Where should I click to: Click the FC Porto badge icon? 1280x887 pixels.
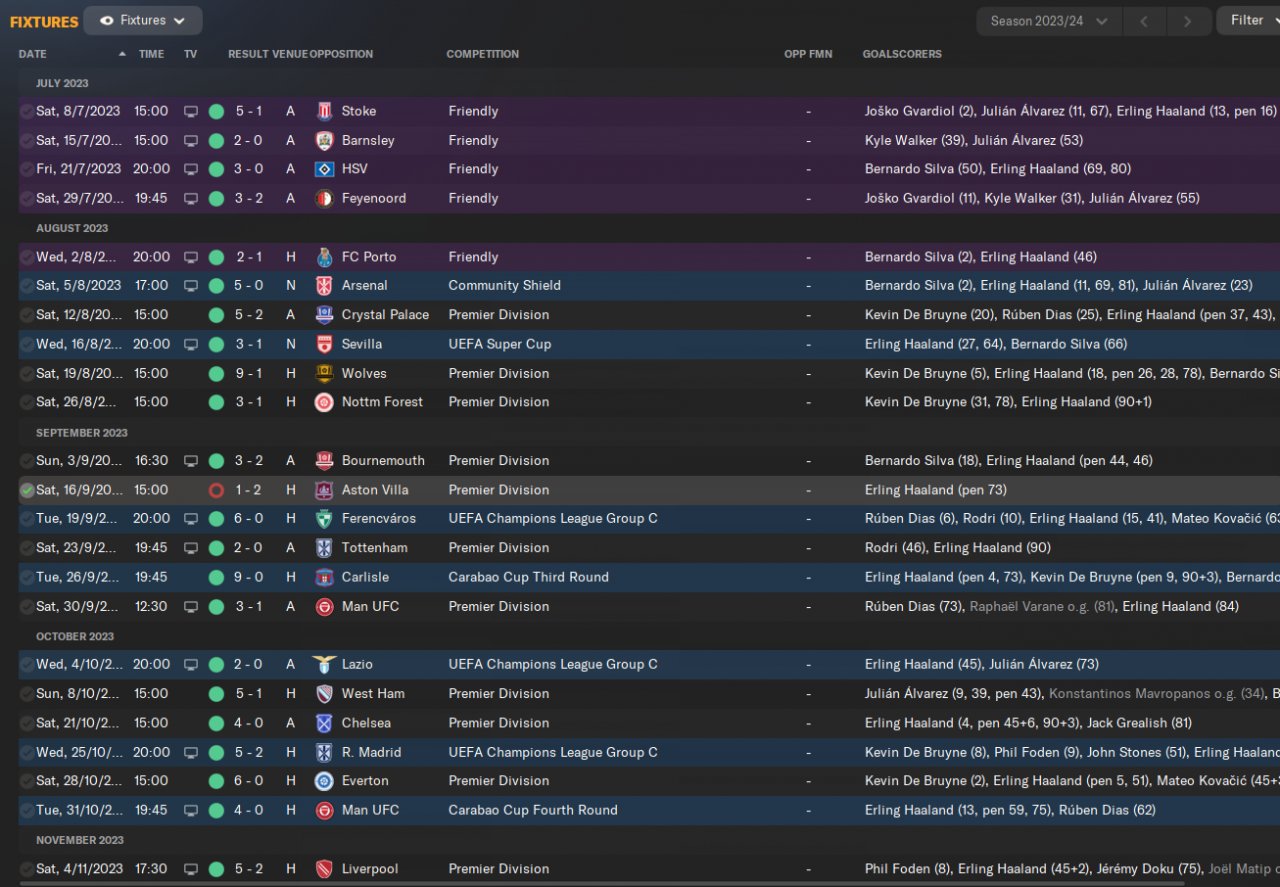324,257
